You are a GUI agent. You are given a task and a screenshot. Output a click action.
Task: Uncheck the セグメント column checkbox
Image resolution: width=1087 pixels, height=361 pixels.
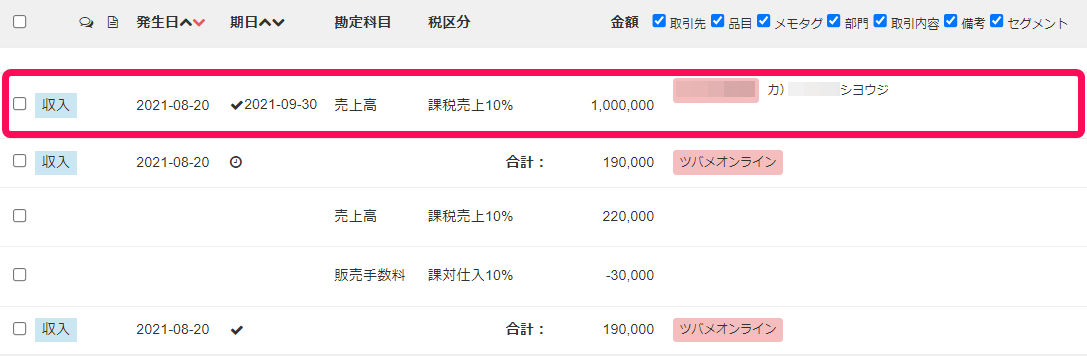tap(997, 21)
